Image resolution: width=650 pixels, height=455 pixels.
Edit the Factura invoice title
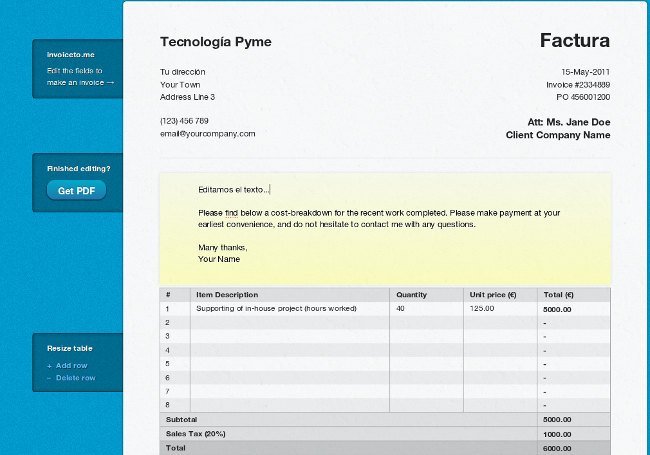click(574, 41)
